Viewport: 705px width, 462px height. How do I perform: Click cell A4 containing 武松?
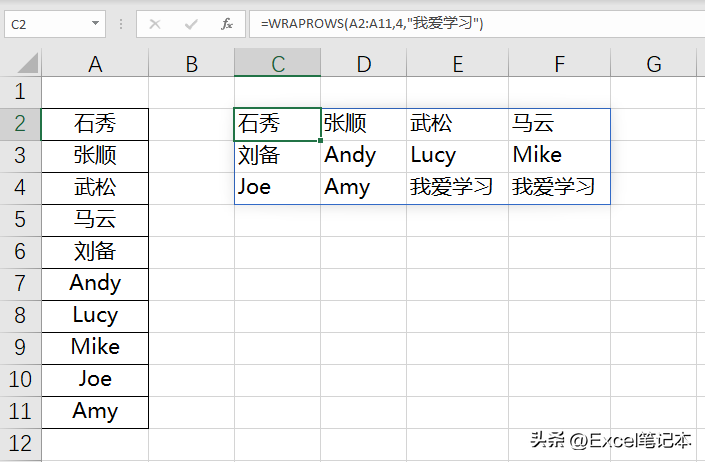click(95, 188)
